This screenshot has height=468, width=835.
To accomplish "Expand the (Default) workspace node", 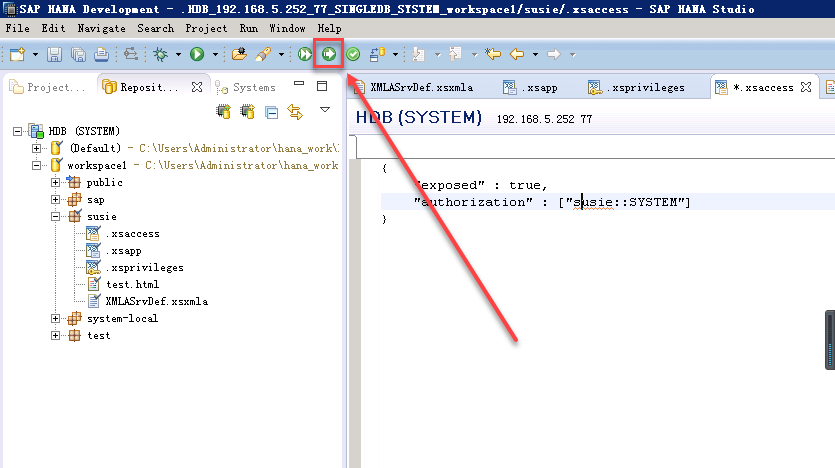I will point(36,148).
